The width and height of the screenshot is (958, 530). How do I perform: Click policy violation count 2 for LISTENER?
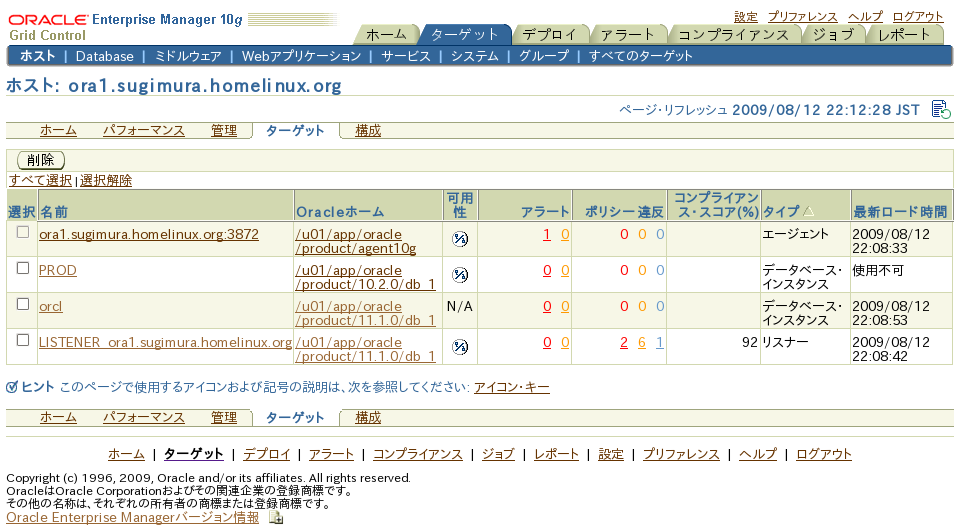624,342
